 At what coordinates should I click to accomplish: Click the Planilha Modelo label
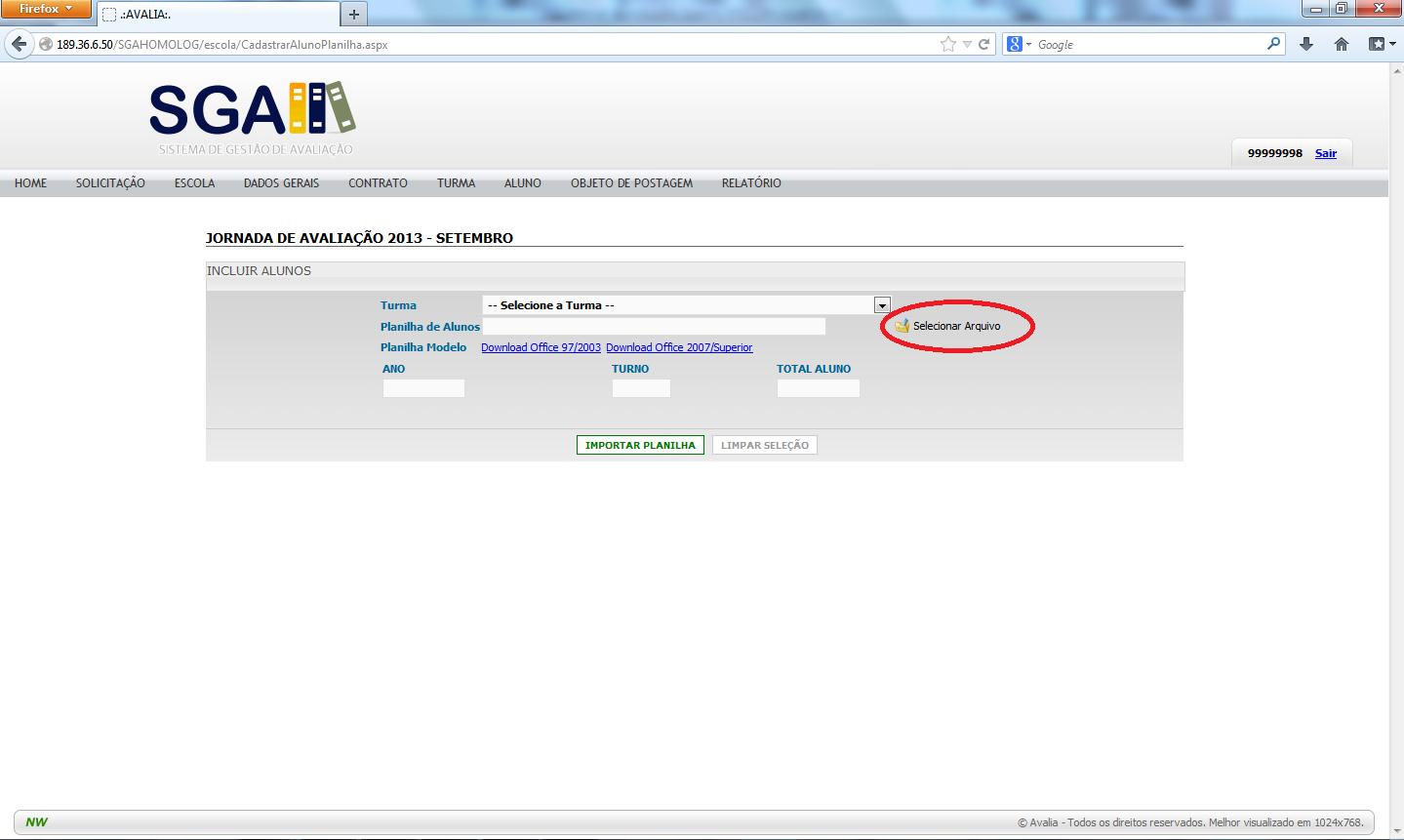coord(423,347)
